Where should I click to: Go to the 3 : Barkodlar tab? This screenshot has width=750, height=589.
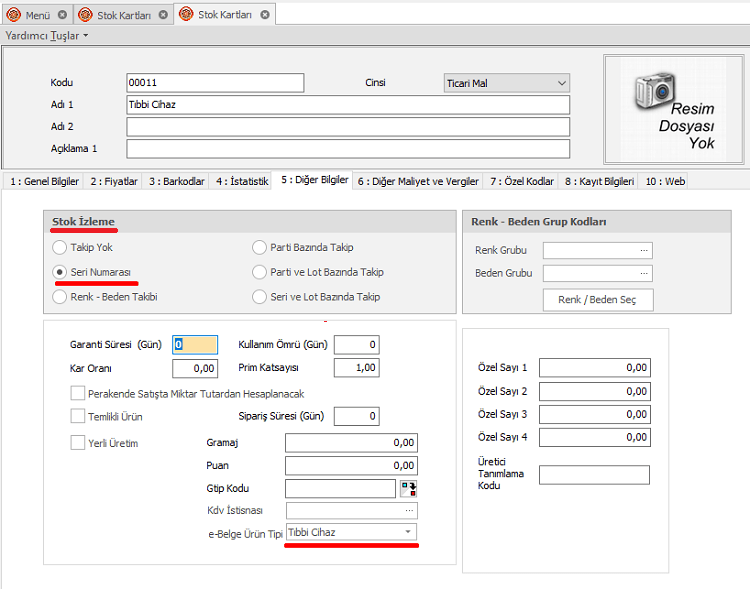[x=177, y=181]
